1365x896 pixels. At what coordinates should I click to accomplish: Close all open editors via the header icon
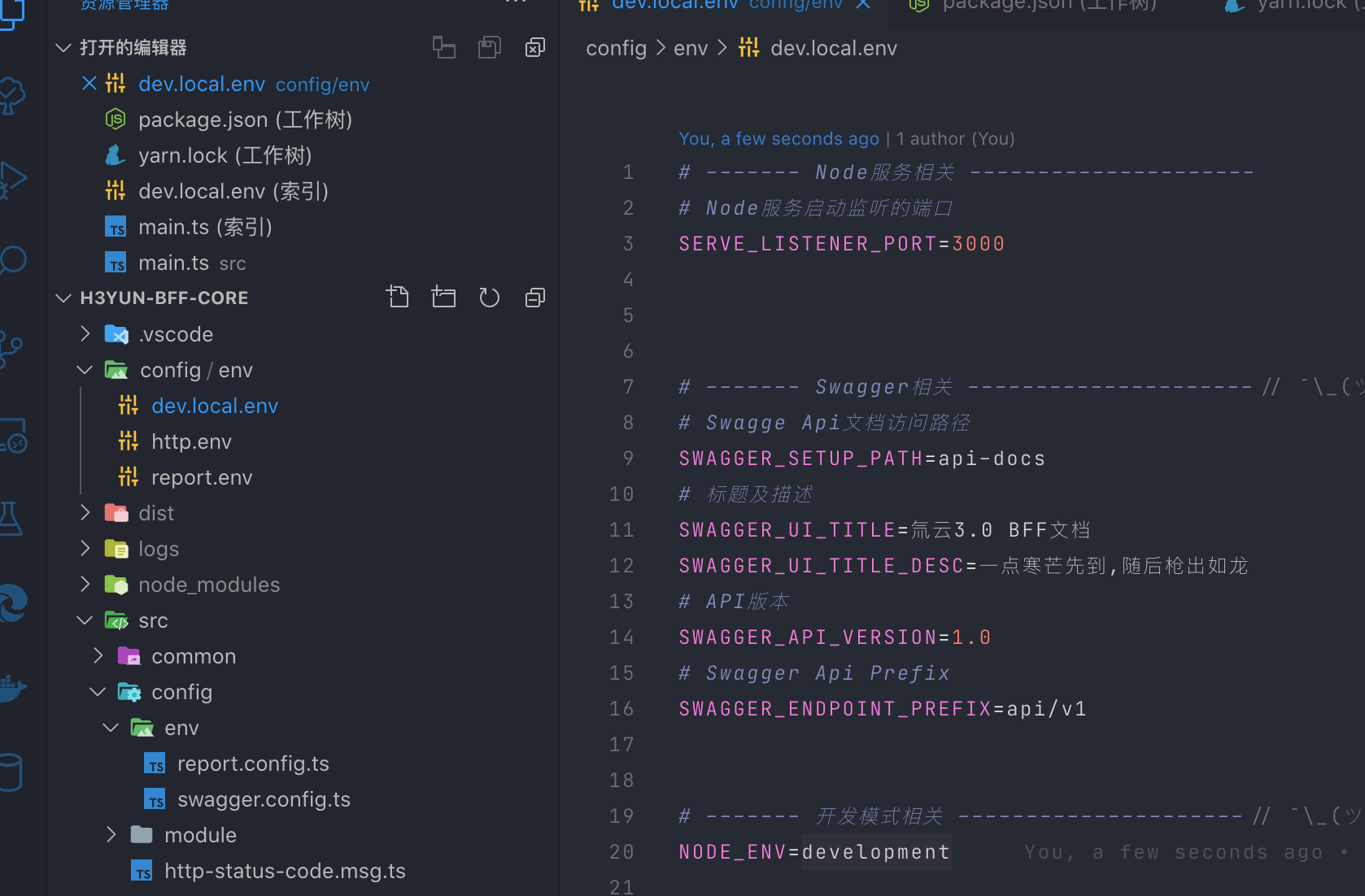click(534, 47)
